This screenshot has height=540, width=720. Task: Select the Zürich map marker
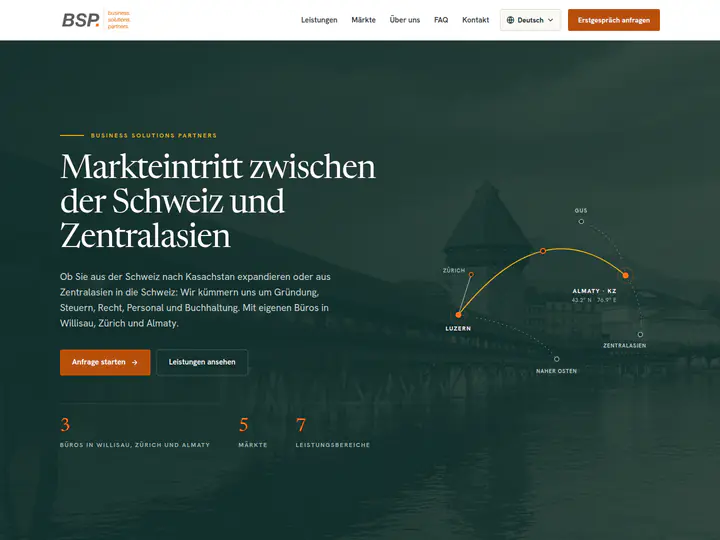click(471, 275)
